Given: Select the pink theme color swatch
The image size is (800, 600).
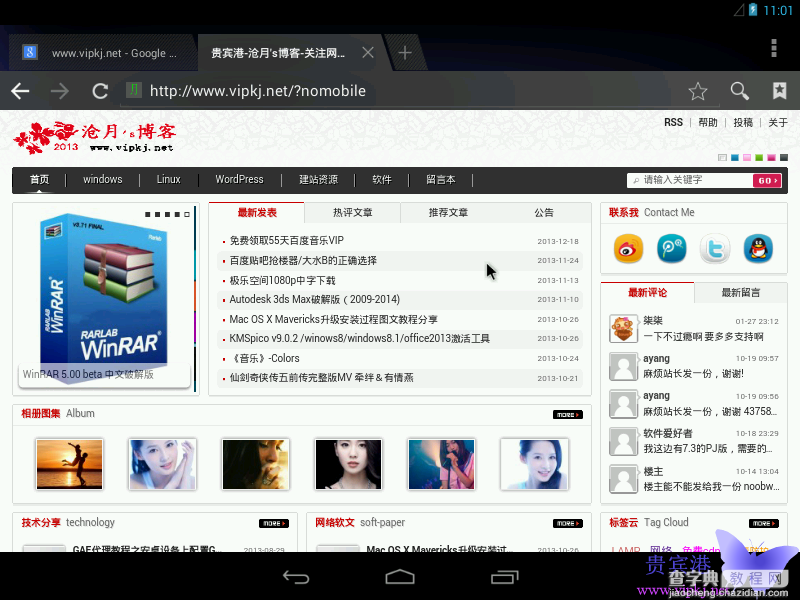Looking at the screenshot, I should tap(747, 158).
